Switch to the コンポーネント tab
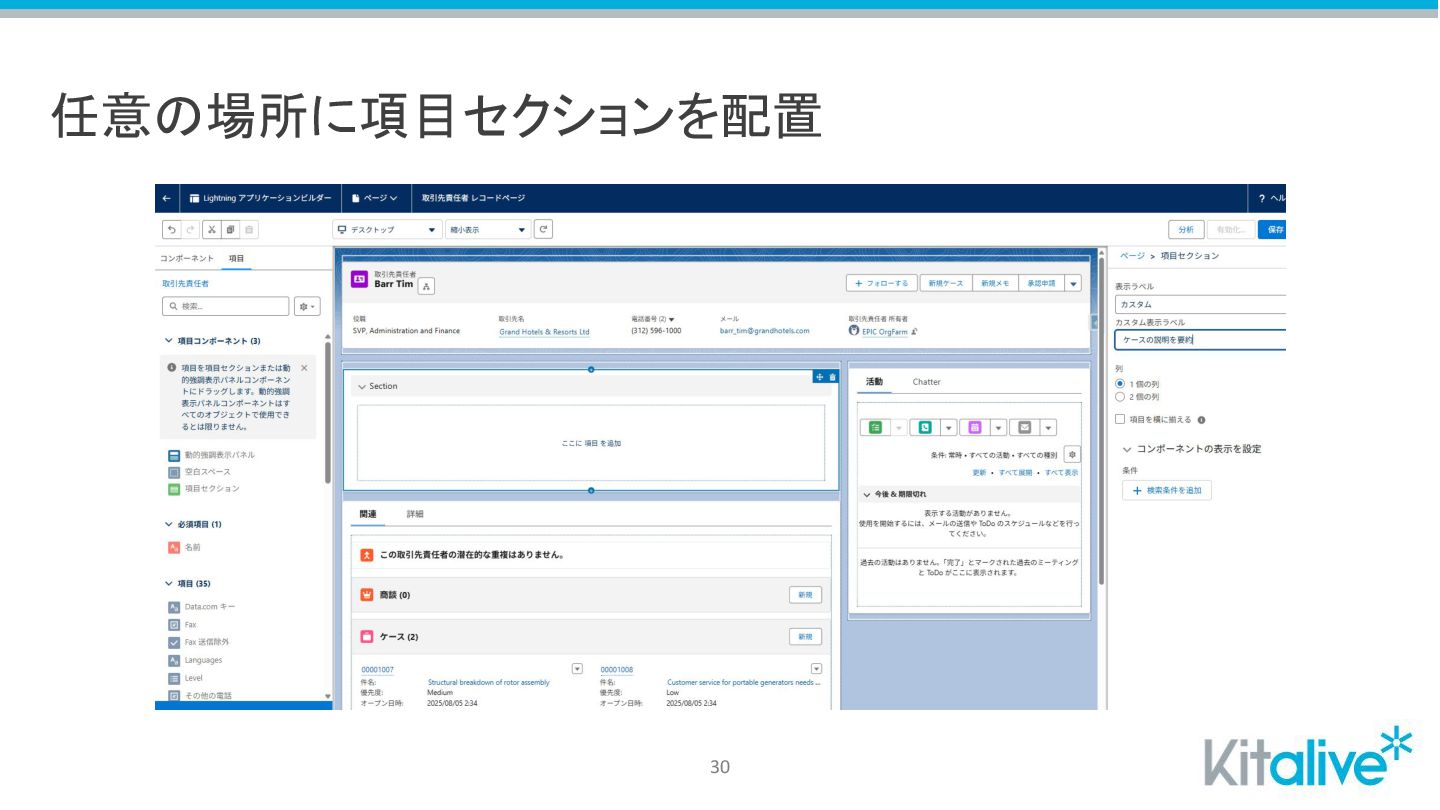1440x810 pixels. [187, 258]
